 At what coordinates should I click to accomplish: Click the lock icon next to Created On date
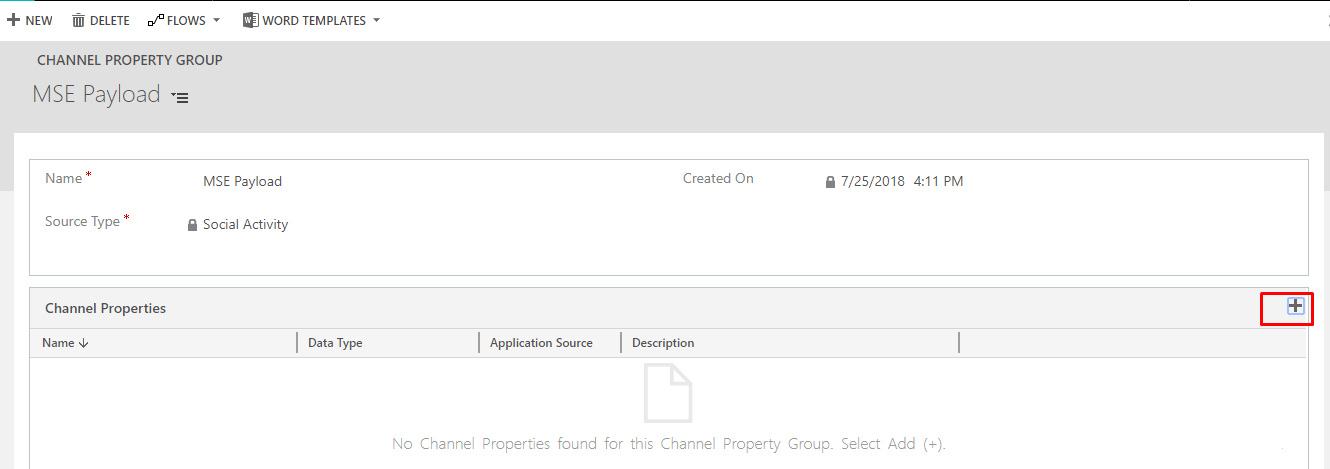(x=830, y=182)
